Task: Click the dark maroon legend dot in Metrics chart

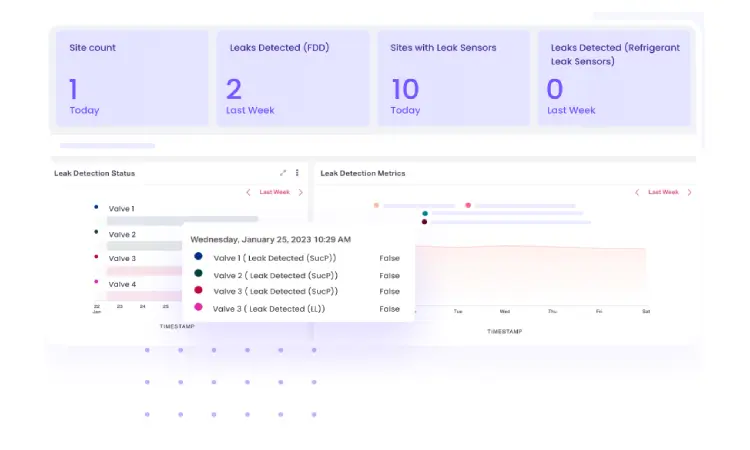Action: tap(424, 222)
